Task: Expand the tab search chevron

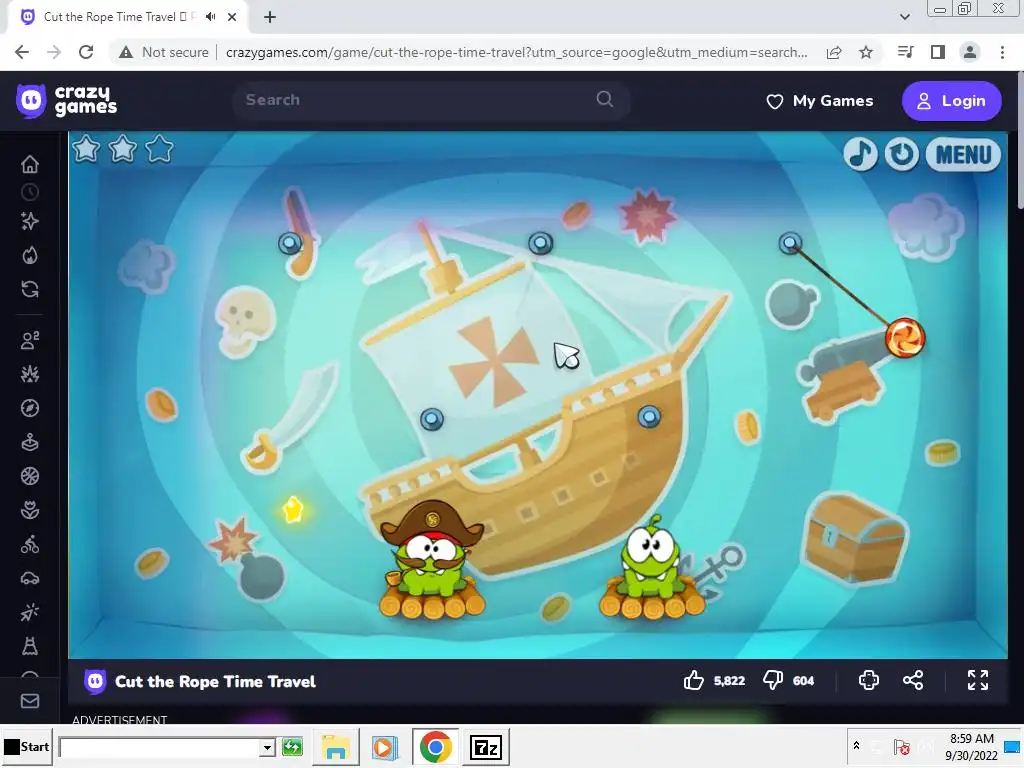Action: (x=904, y=17)
